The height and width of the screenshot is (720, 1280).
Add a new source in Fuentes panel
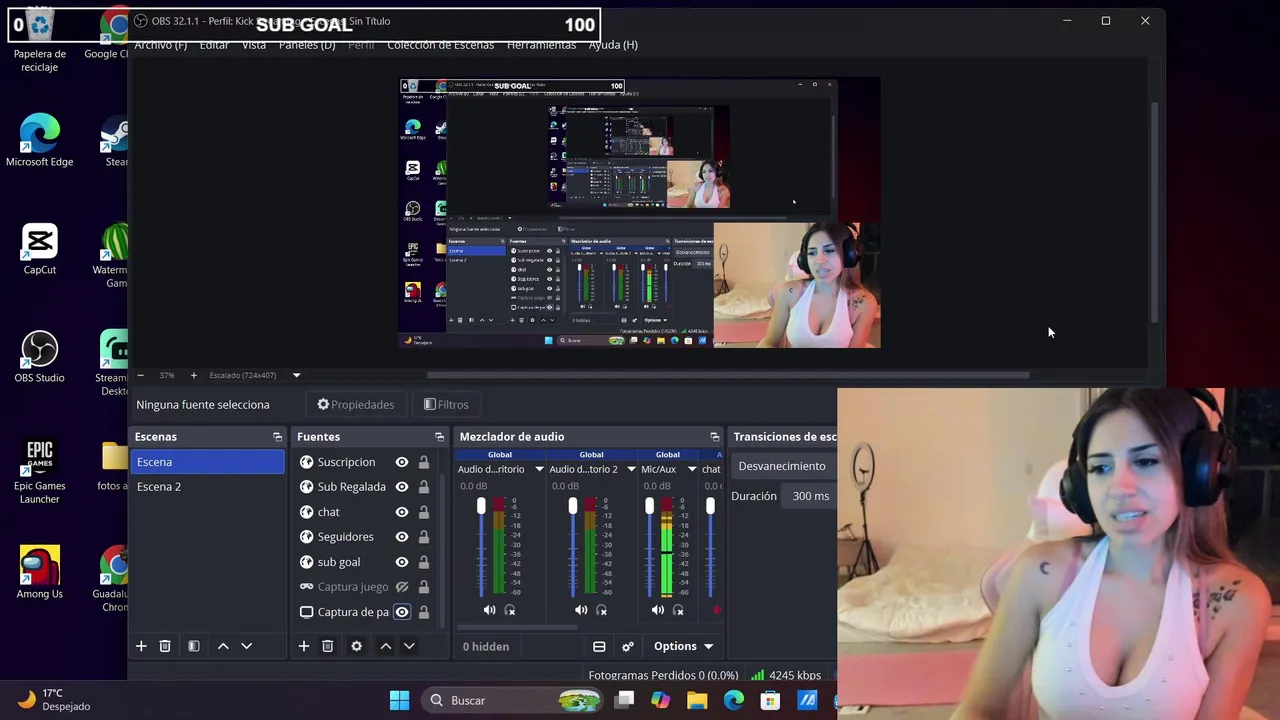(304, 646)
